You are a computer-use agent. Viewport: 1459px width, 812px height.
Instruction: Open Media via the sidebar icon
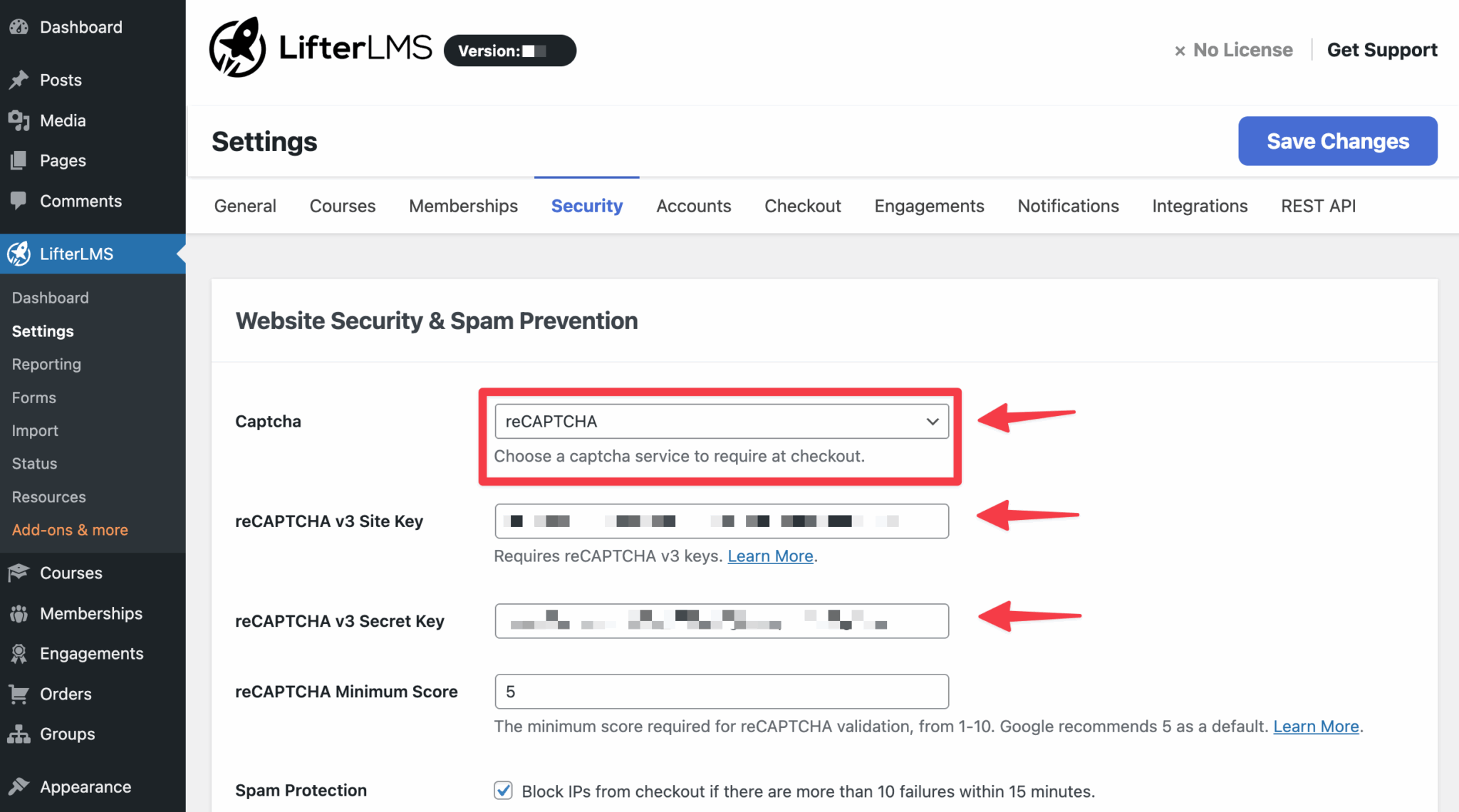(19, 120)
